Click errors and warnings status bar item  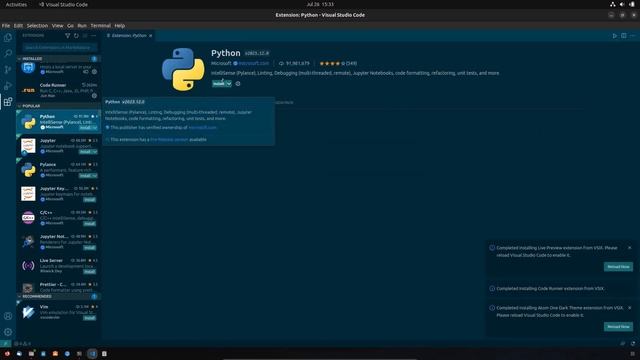[22, 344]
